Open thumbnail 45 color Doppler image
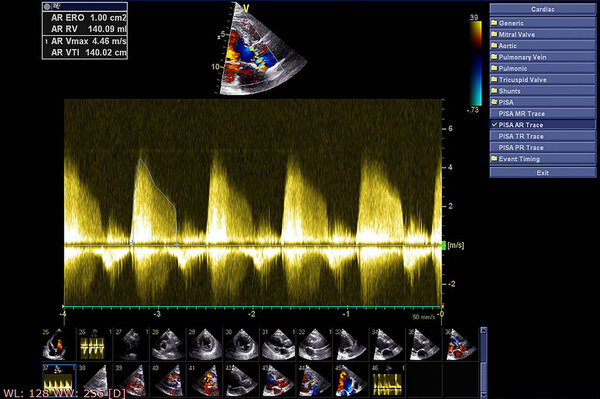Screen dimensions: 600x399 pyautogui.click(x=351, y=381)
